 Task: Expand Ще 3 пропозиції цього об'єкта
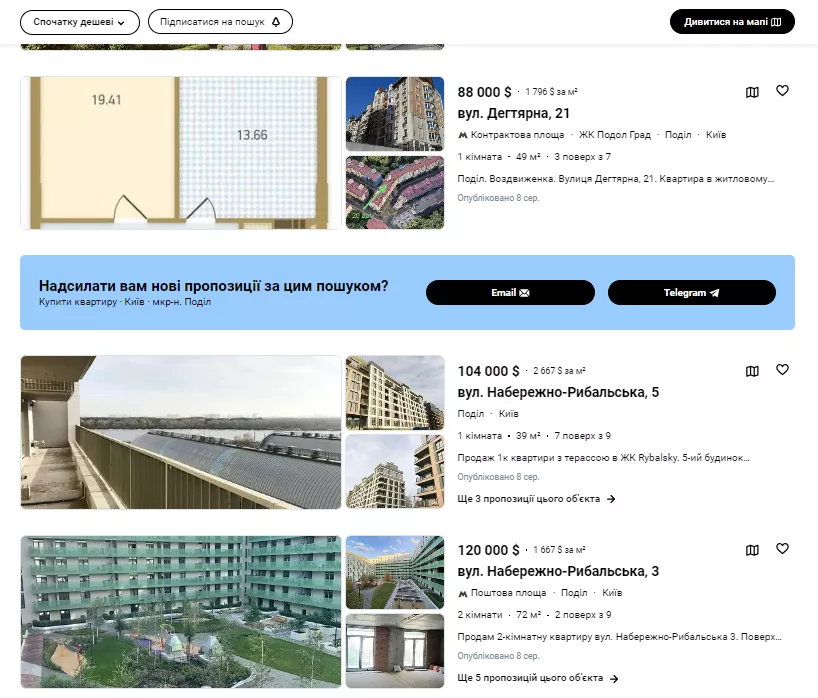coord(536,499)
